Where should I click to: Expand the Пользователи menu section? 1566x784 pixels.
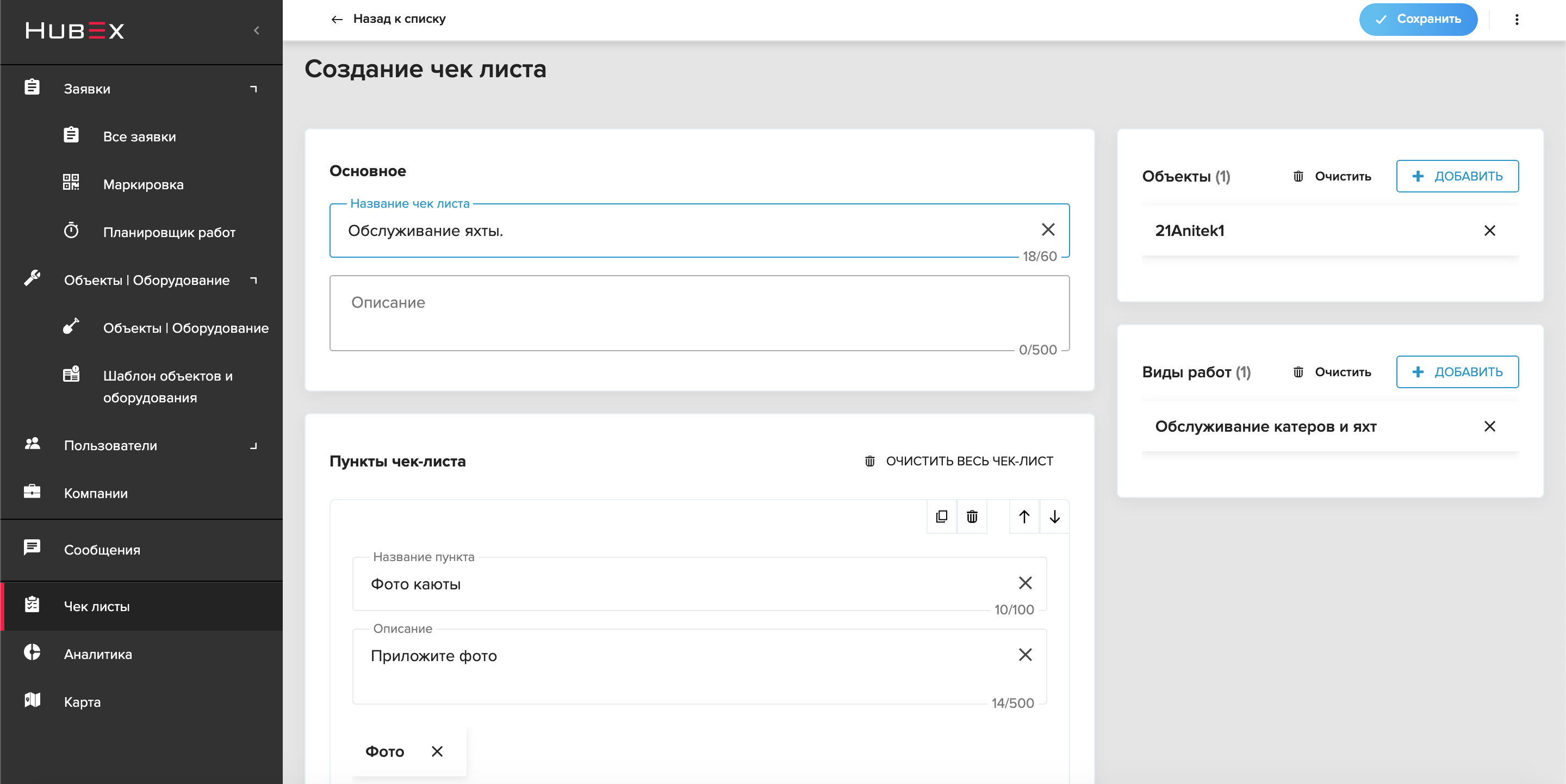pos(253,445)
